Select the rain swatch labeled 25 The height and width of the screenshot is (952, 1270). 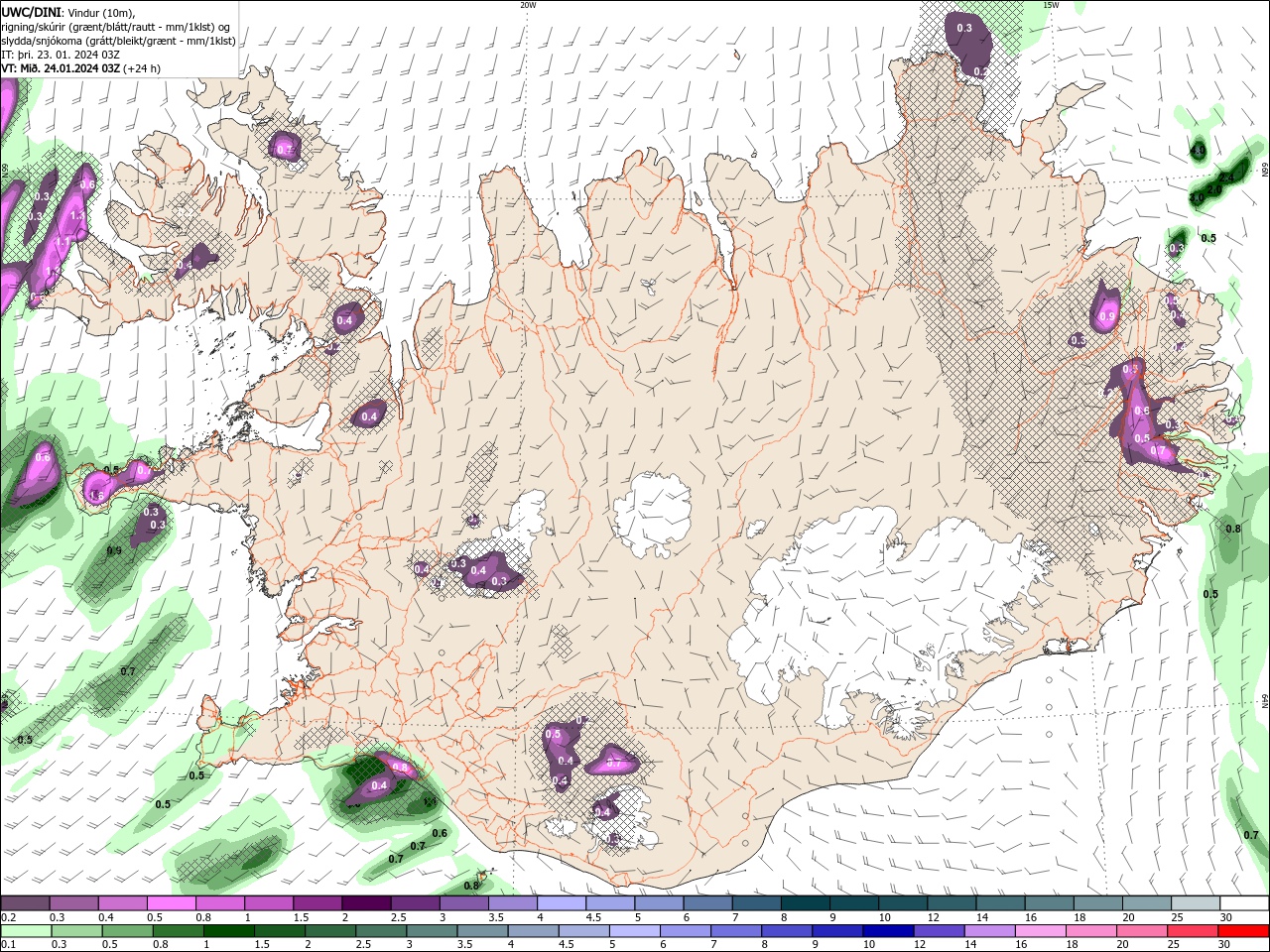tap(1194, 931)
